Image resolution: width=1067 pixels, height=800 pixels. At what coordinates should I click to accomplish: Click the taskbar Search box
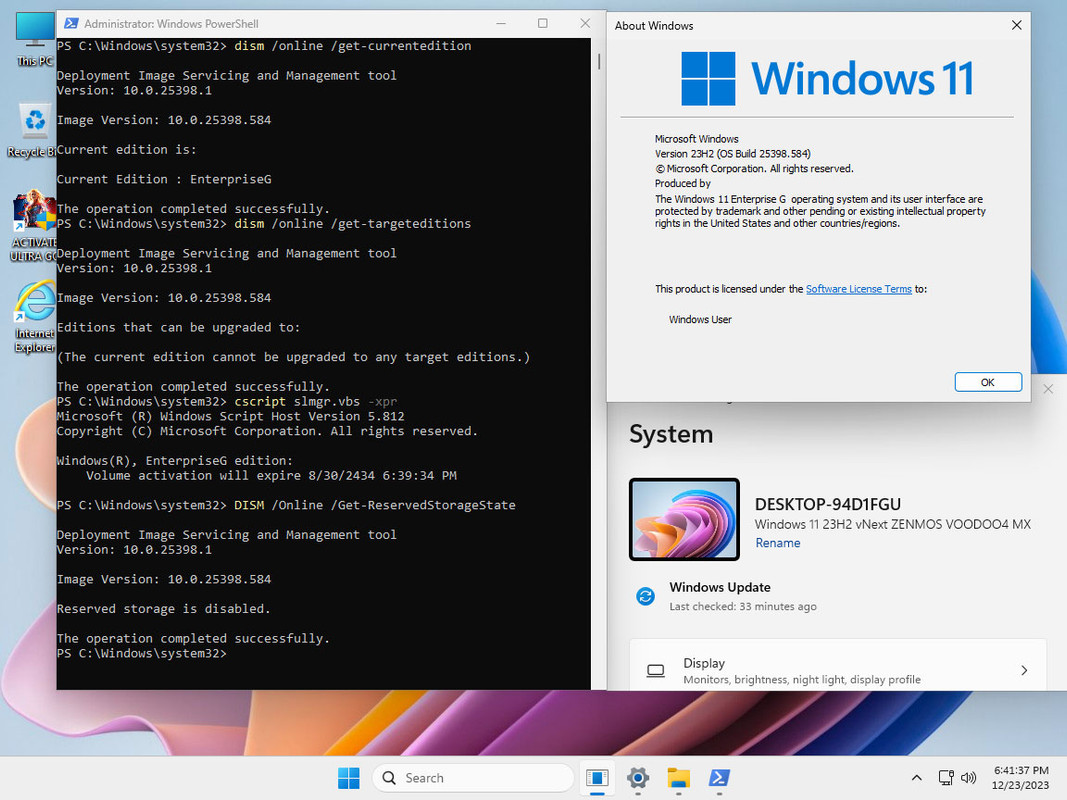click(473, 778)
